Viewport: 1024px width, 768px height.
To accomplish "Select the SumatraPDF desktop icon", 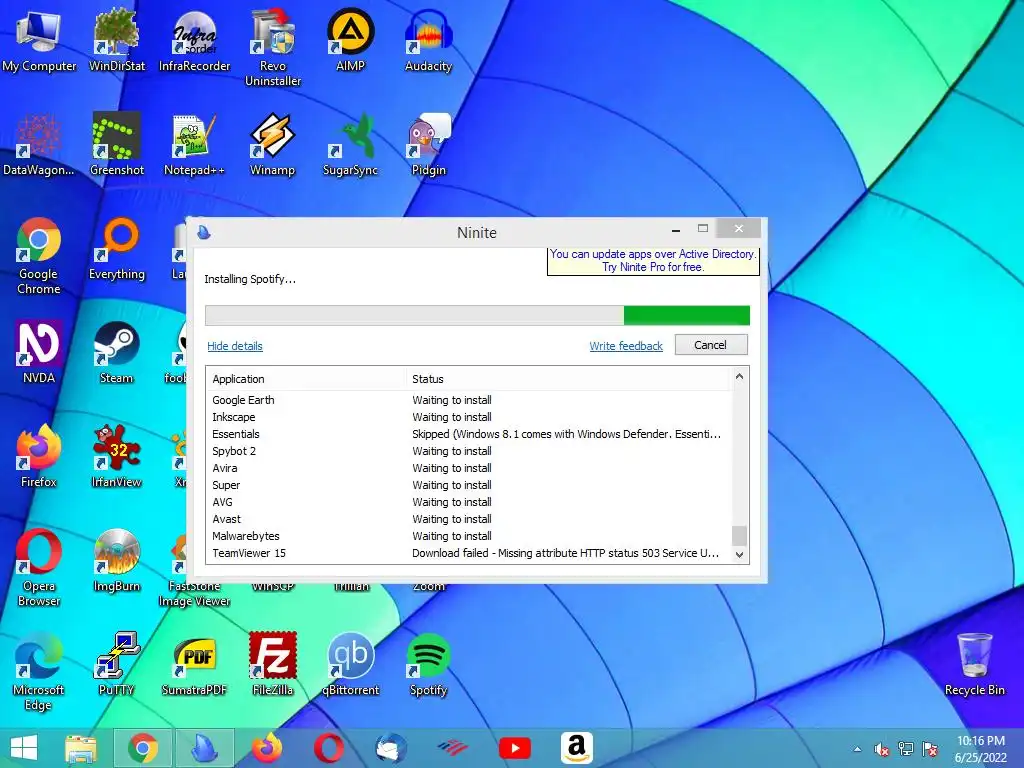I will [195, 665].
